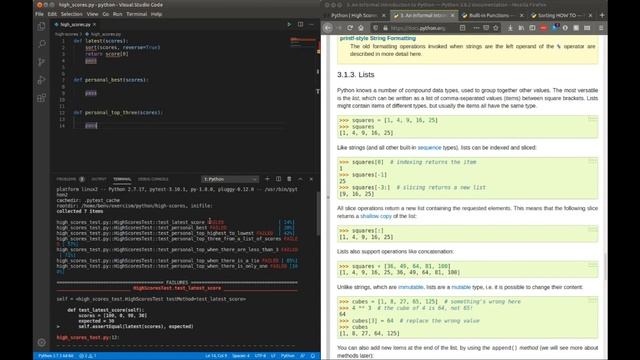Open Source Control view in VS Code
640x360 pixels.
click(41, 62)
